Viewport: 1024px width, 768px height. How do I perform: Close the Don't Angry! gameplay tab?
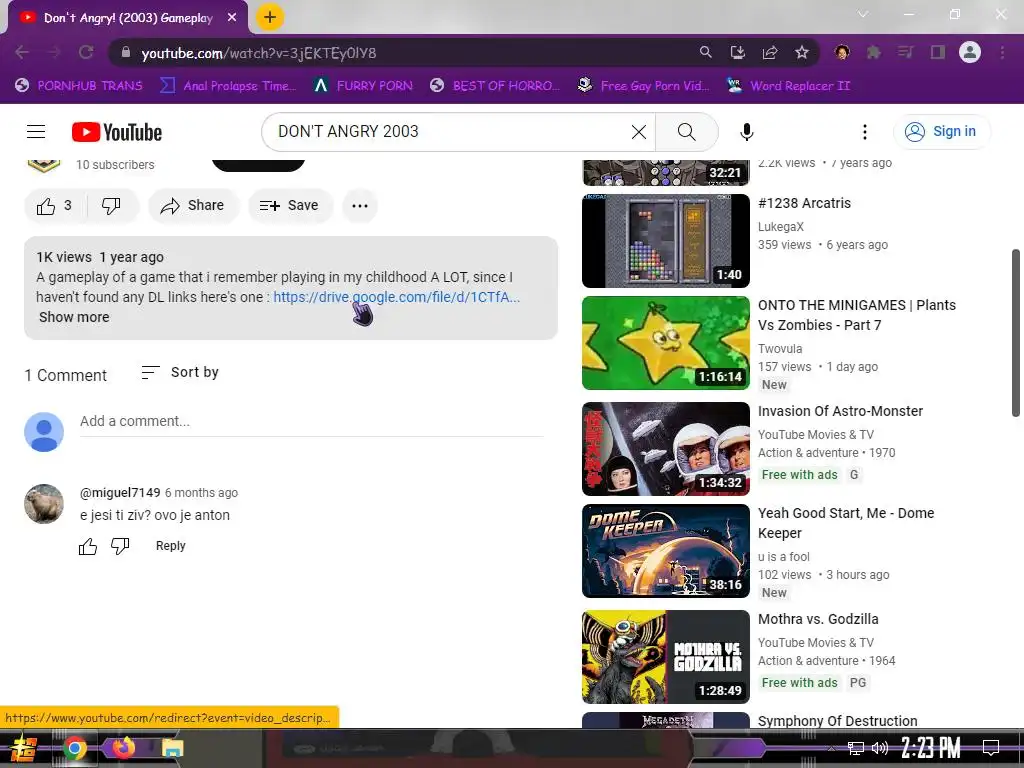232,18
